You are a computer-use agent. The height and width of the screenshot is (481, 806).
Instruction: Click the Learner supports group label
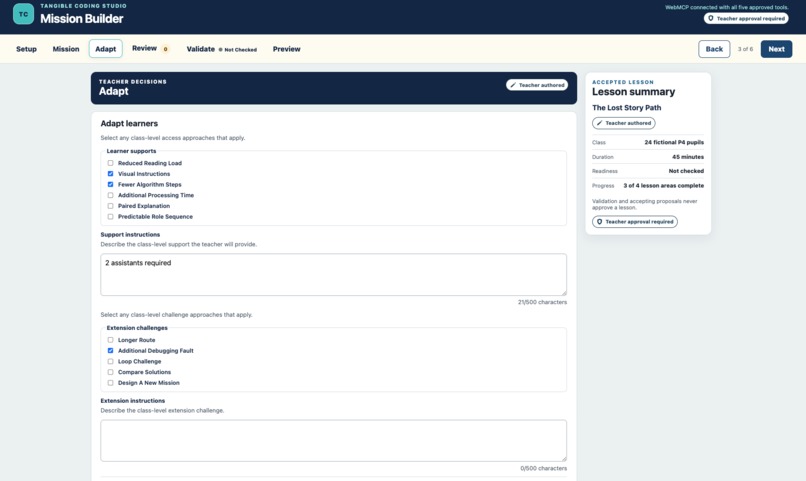pos(131,151)
